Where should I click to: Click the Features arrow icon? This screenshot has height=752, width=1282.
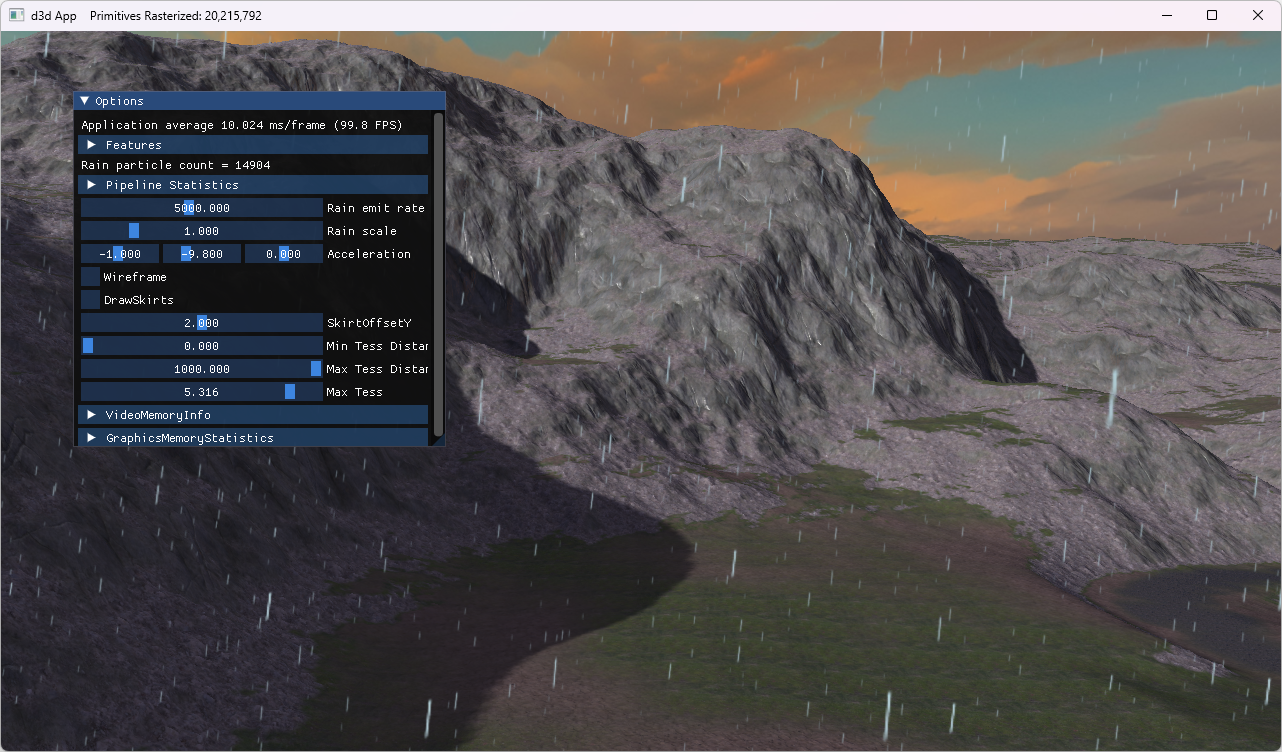point(92,145)
